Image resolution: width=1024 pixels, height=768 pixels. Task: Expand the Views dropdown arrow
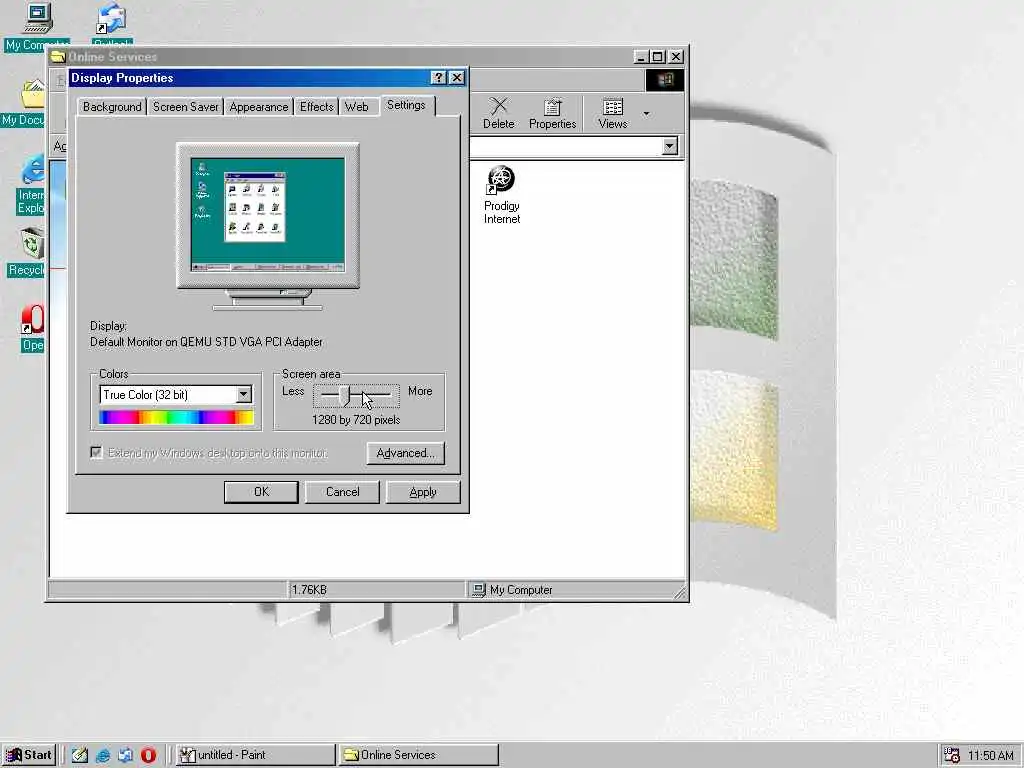click(646, 114)
